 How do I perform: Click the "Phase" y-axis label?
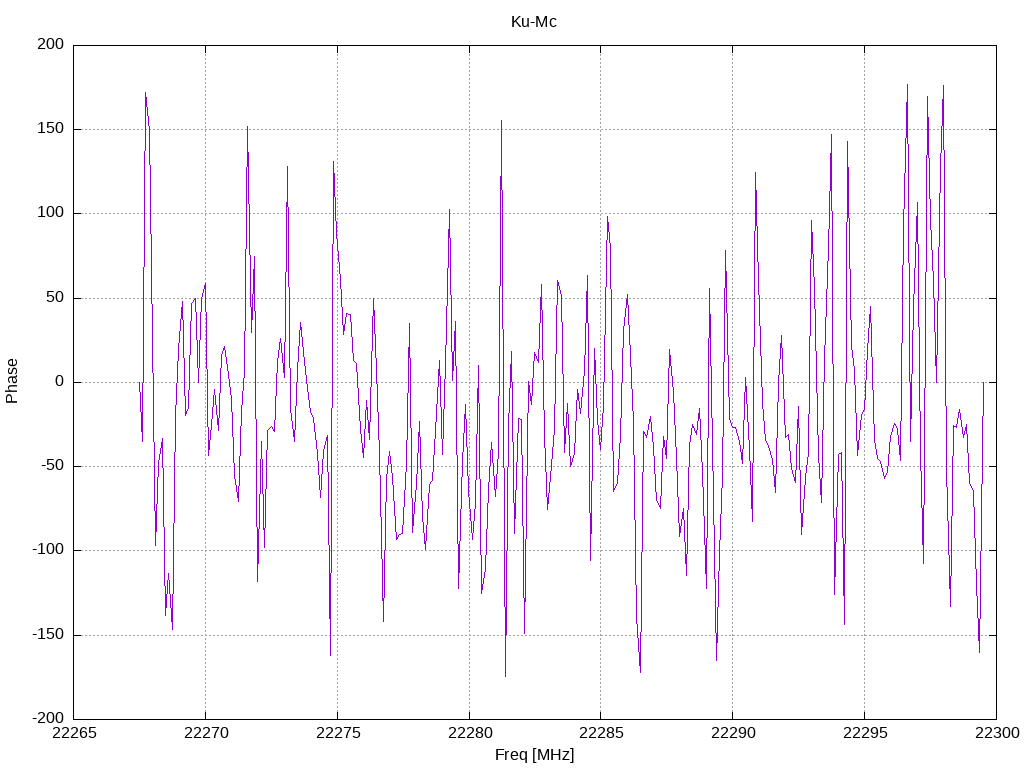(x=12, y=381)
